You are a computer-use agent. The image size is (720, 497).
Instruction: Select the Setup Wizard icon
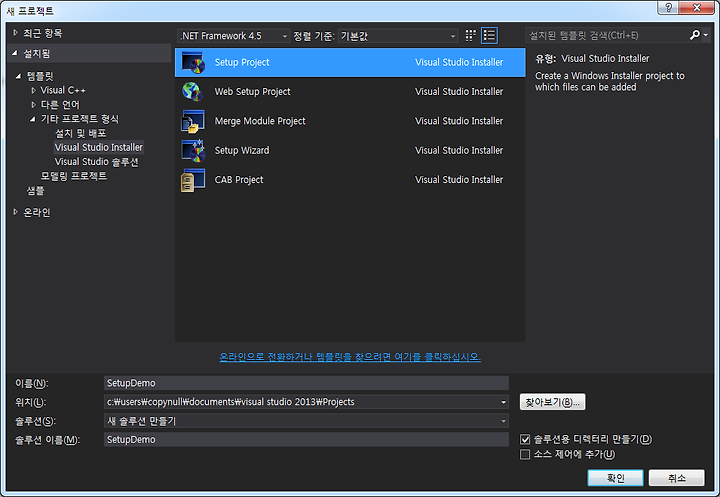(x=193, y=150)
